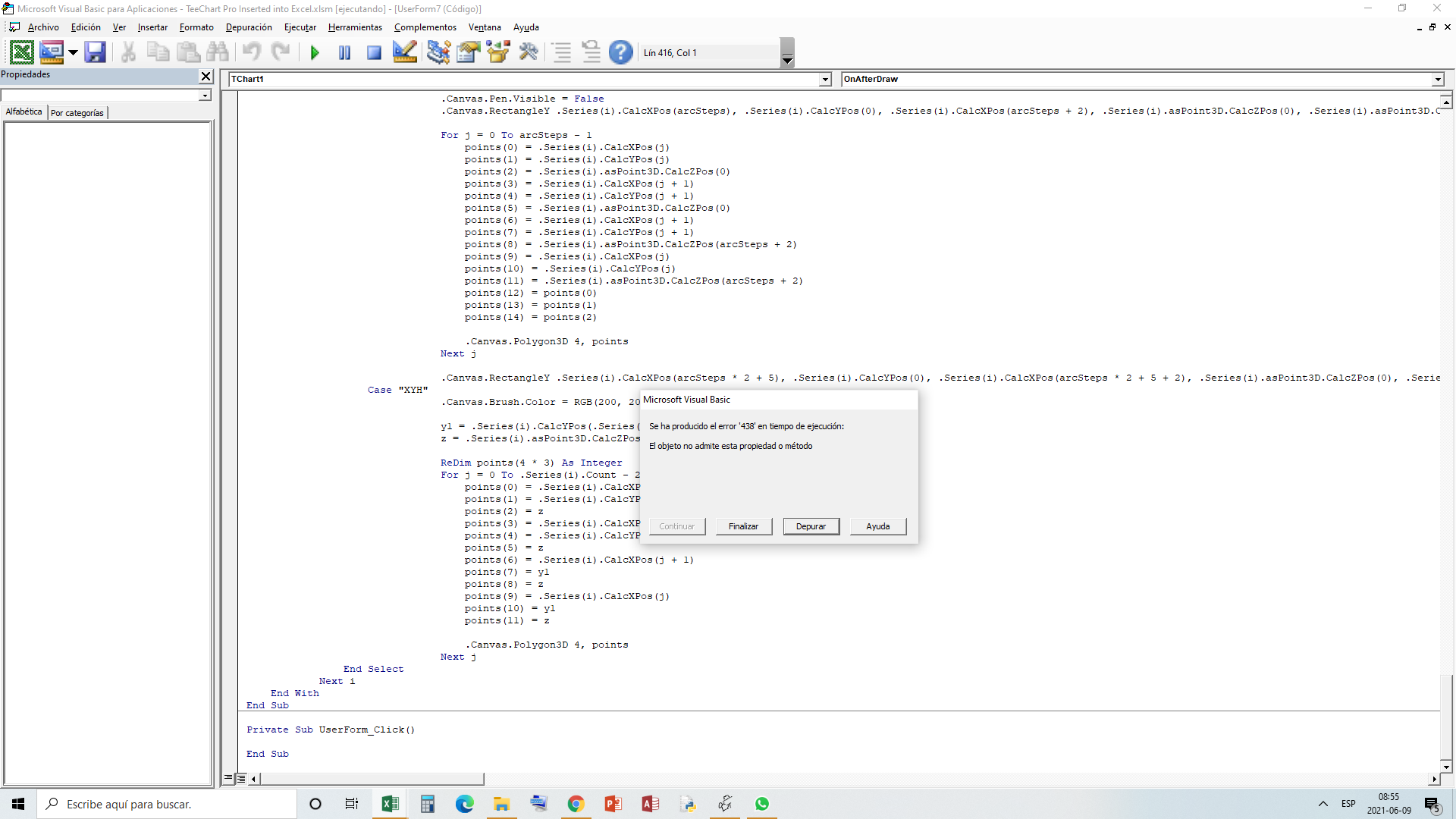Click the Full Module View button
Screen dimensions: 1456x819
click(241, 778)
